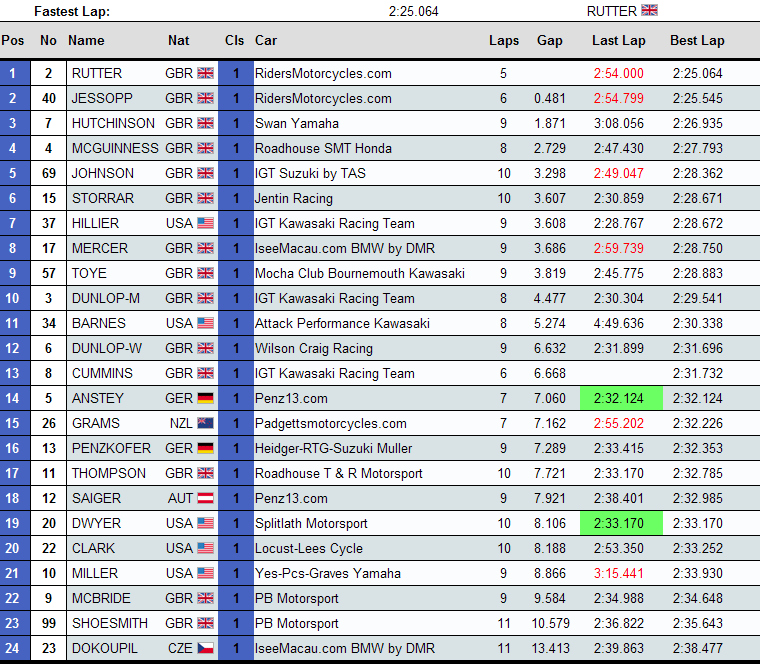Select rider name JOHNSON
The height and width of the screenshot is (664, 760).
pos(103,174)
